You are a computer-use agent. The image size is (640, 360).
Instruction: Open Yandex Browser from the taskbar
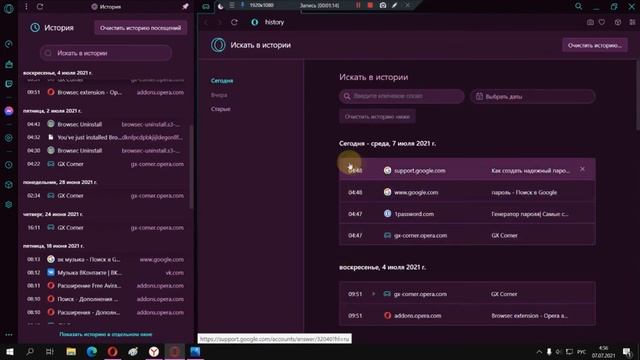(x=154, y=351)
